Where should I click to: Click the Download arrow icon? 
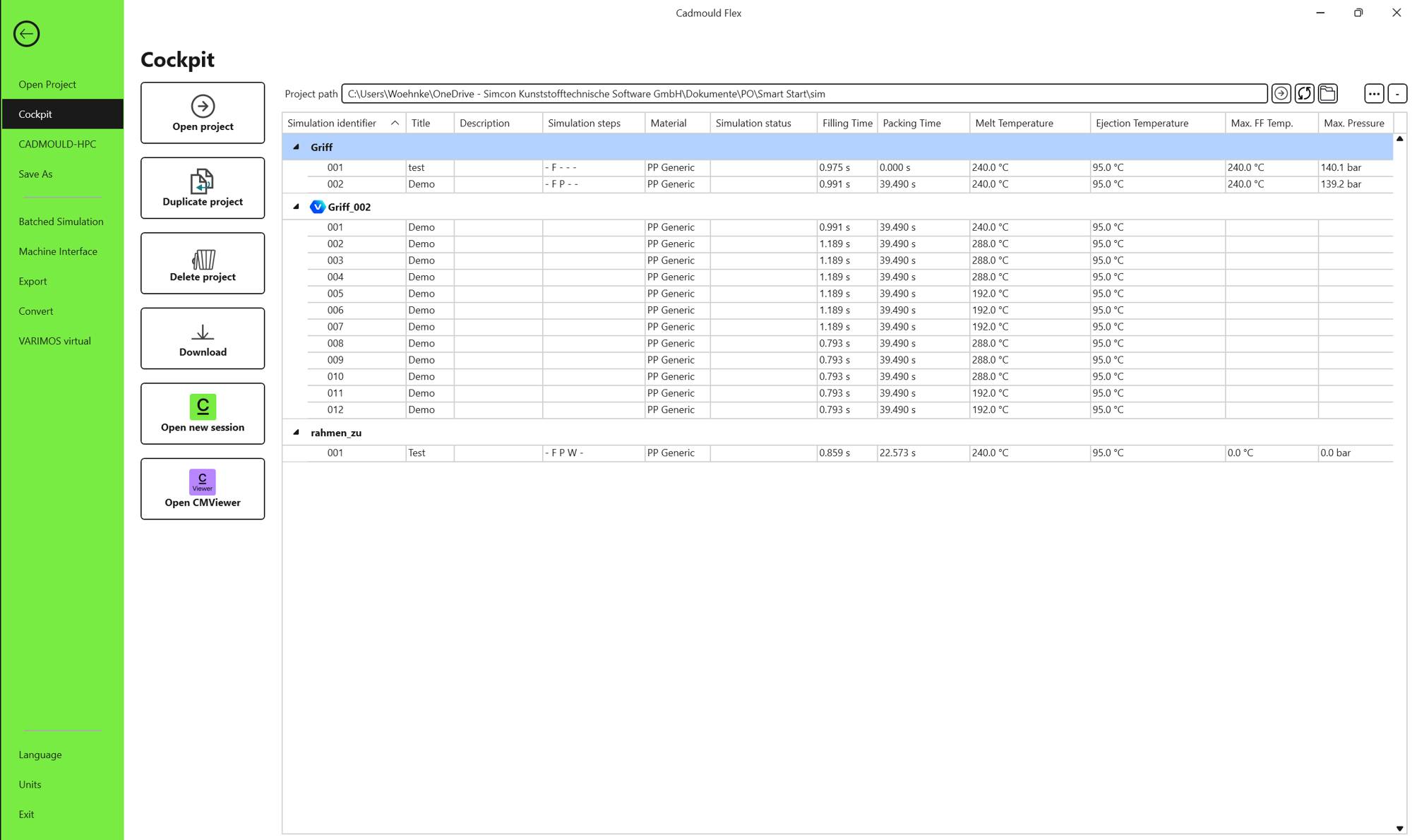203,332
